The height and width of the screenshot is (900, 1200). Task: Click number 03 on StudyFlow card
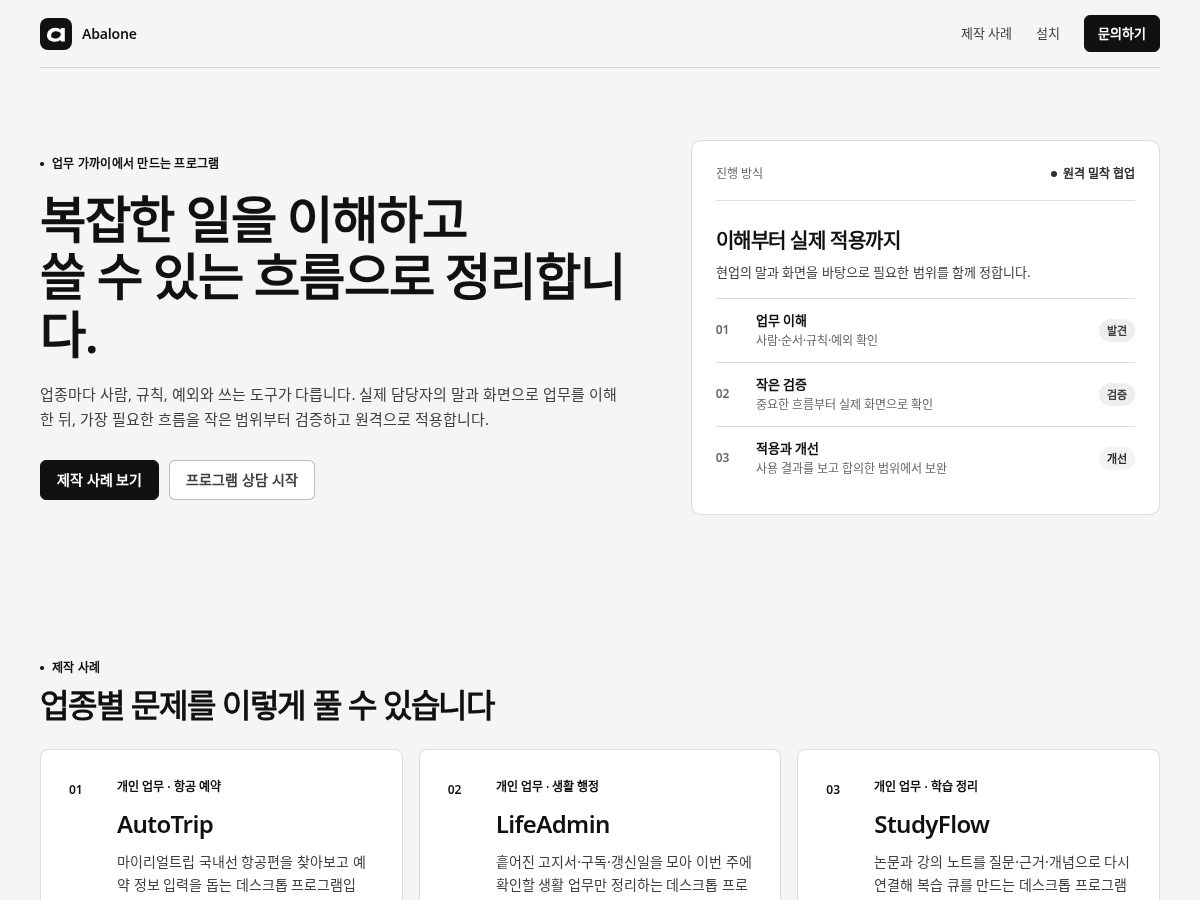coord(833,790)
